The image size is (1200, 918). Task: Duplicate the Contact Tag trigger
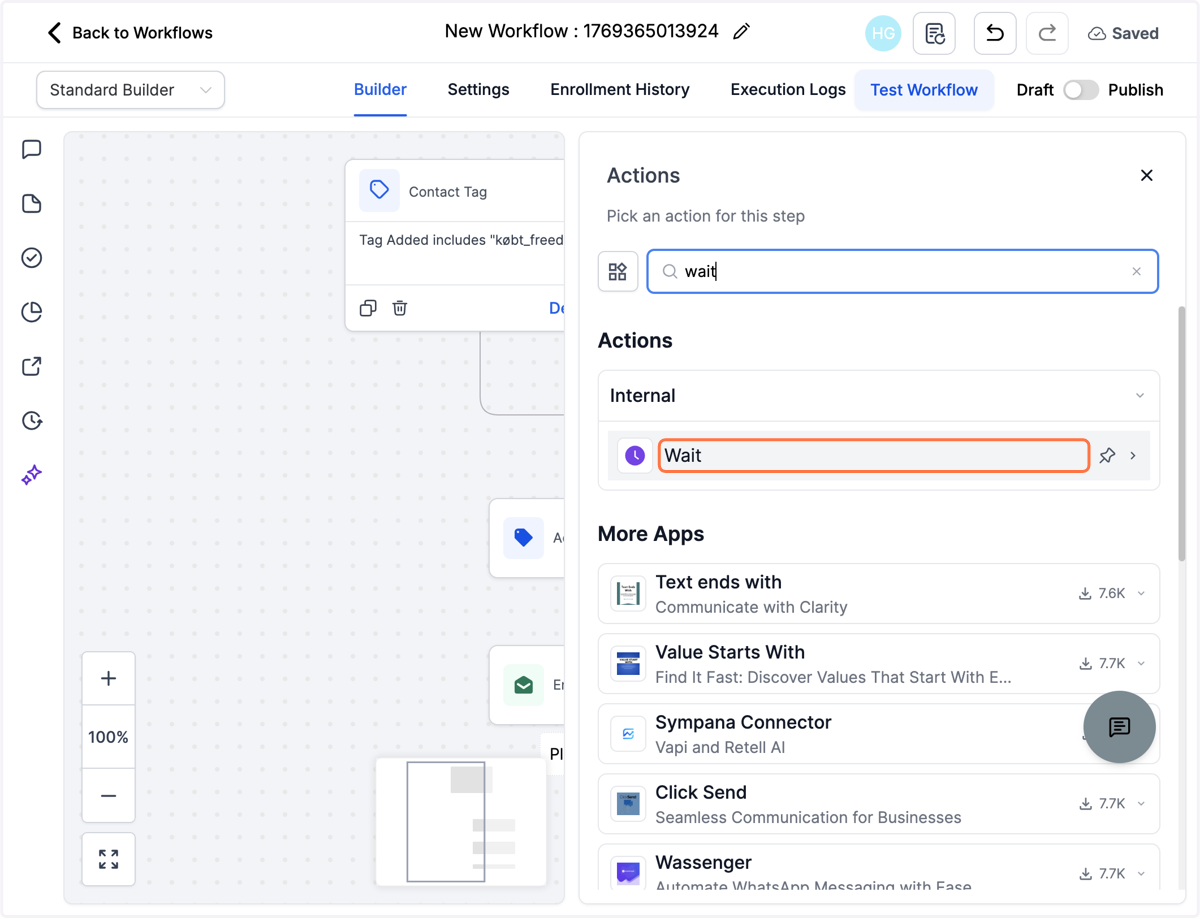point(368,308)
